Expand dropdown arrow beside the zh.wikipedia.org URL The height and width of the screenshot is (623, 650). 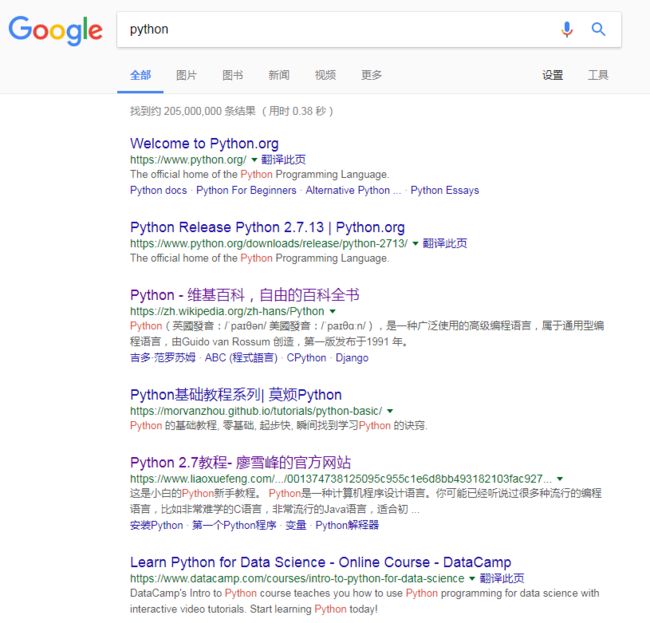pos(332,311)
